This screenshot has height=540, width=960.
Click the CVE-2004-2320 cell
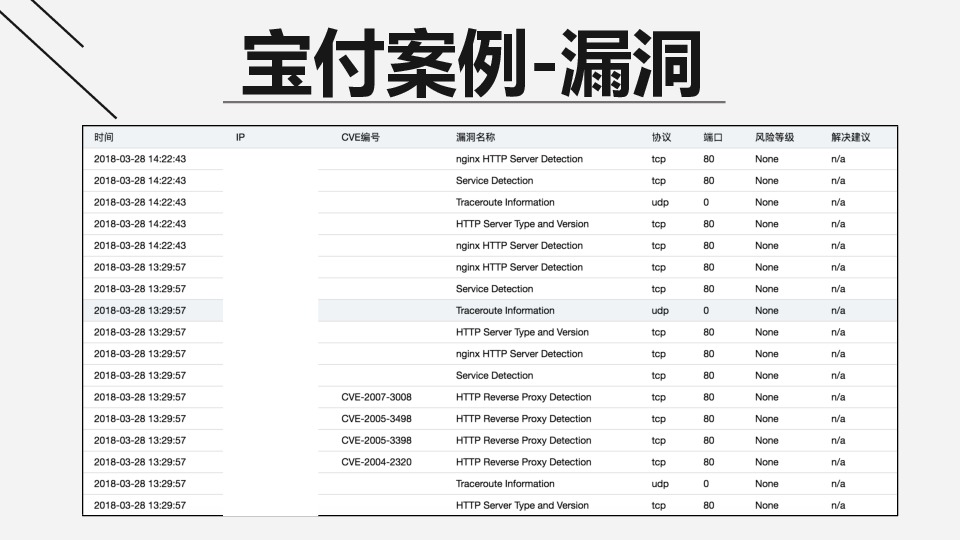(x=377, y=462)
